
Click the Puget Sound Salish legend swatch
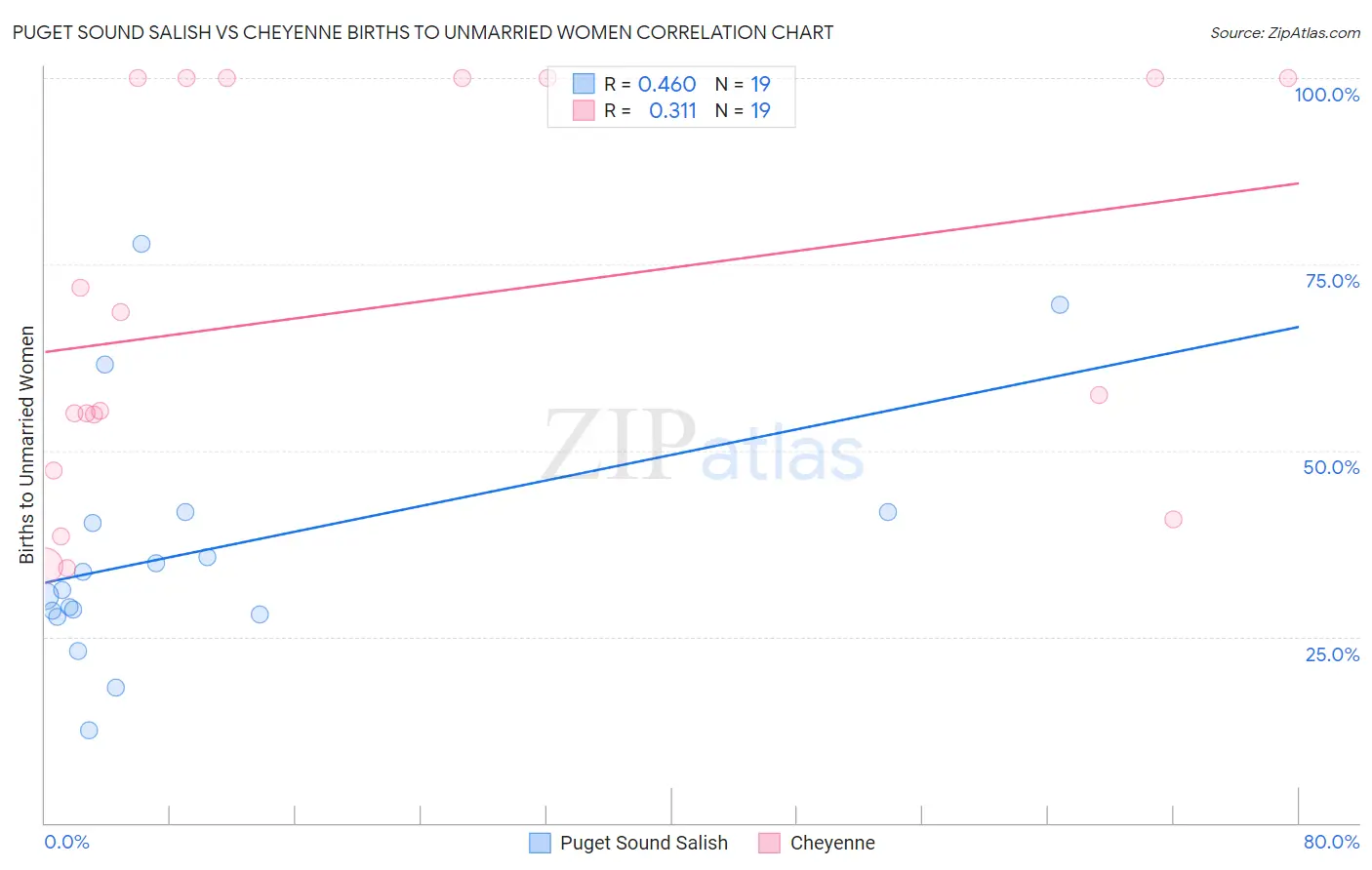[540, 843]
